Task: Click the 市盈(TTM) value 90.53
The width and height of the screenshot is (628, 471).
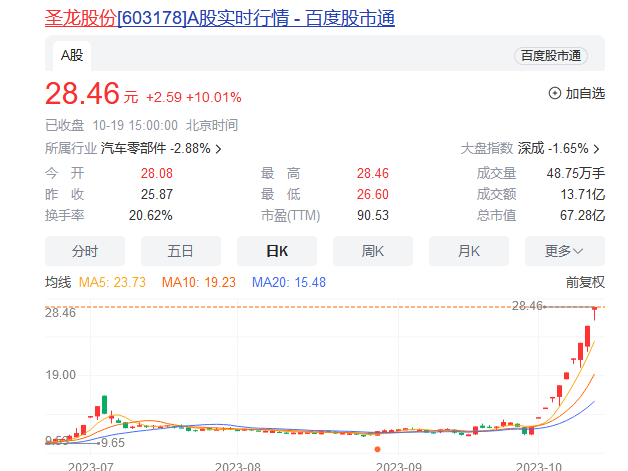Action: 372,215
